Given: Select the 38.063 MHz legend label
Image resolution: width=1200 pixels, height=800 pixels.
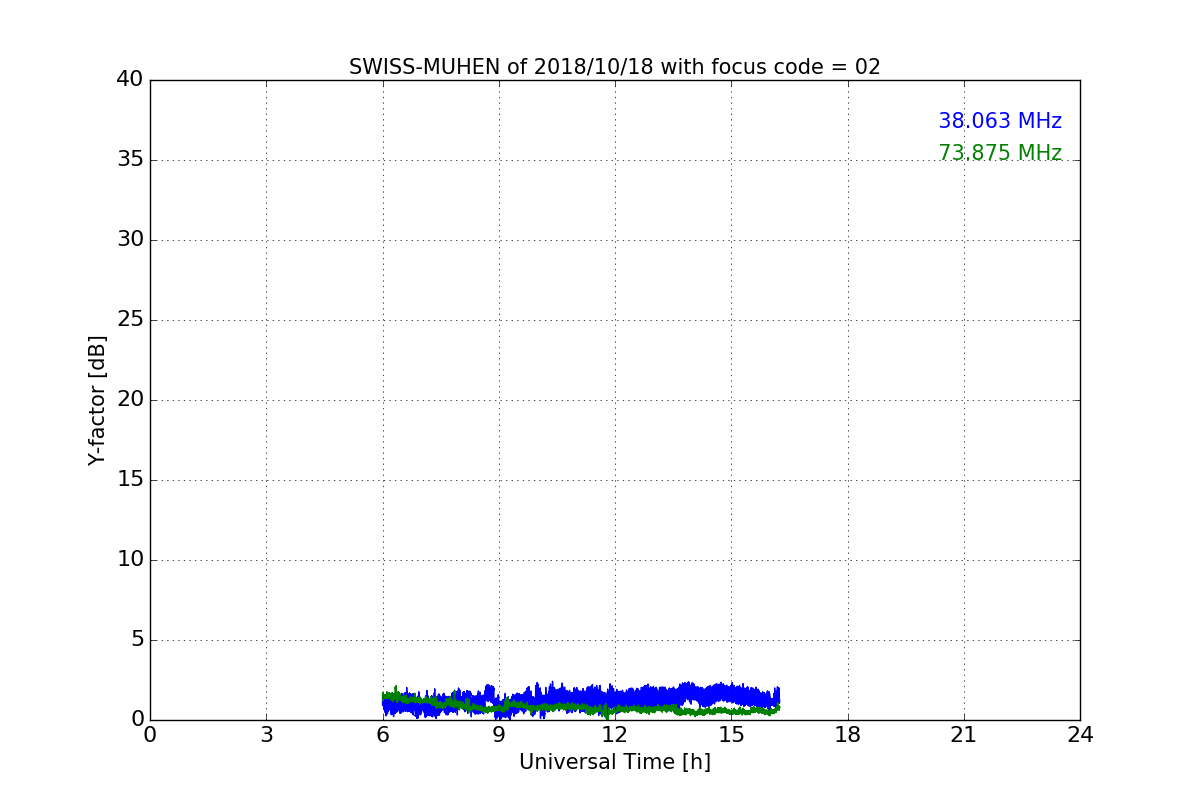Looking at the screenshot, I should [x=1000, y=121].
